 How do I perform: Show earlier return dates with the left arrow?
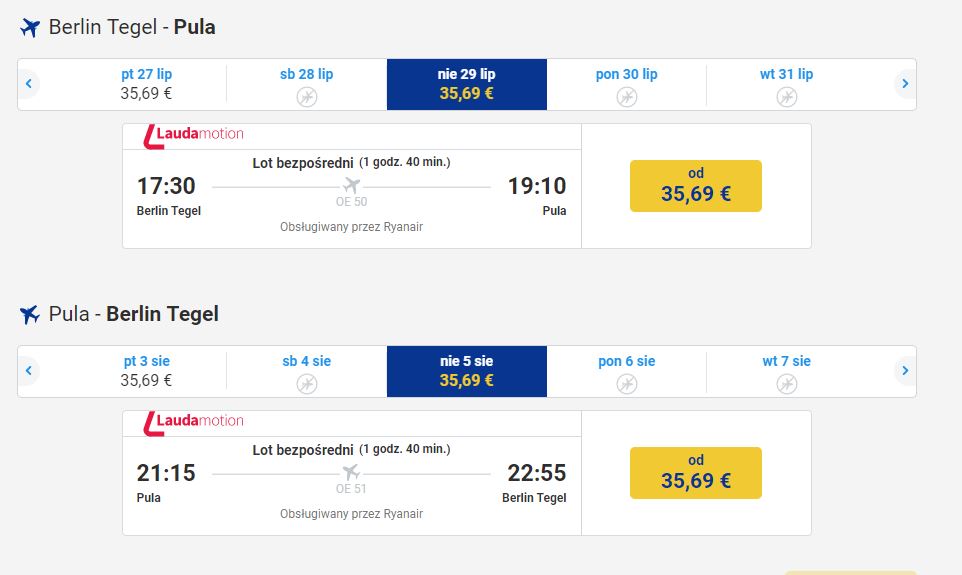(x=29, y=371)
